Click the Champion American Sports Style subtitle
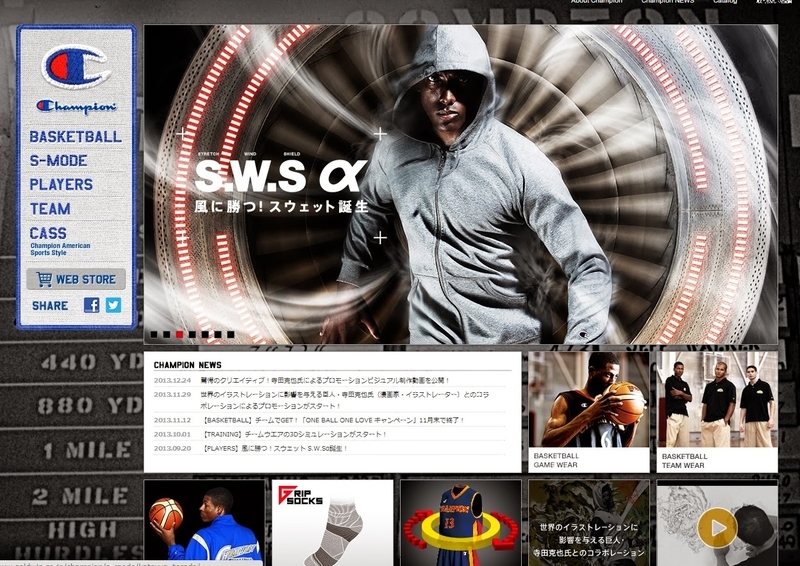This screenshot has height=566, width=800. (x=60, y=249)
